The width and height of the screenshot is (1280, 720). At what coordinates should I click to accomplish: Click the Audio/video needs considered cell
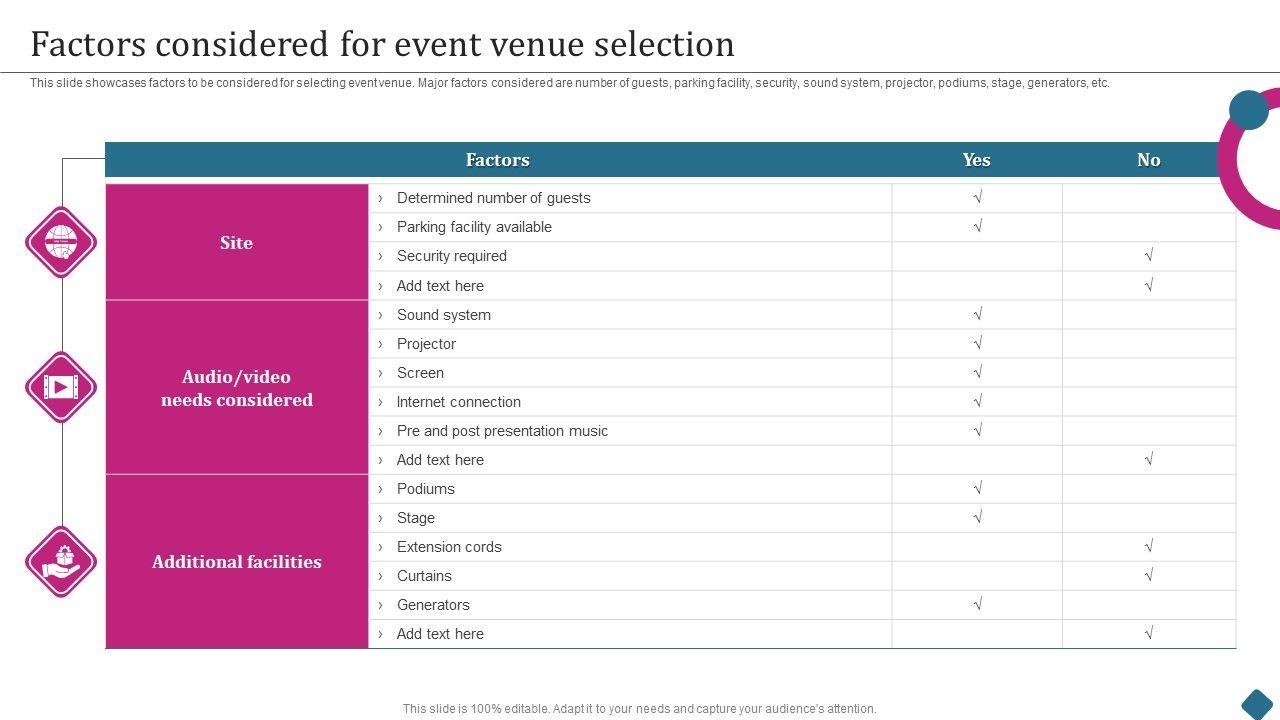(237, 388)
